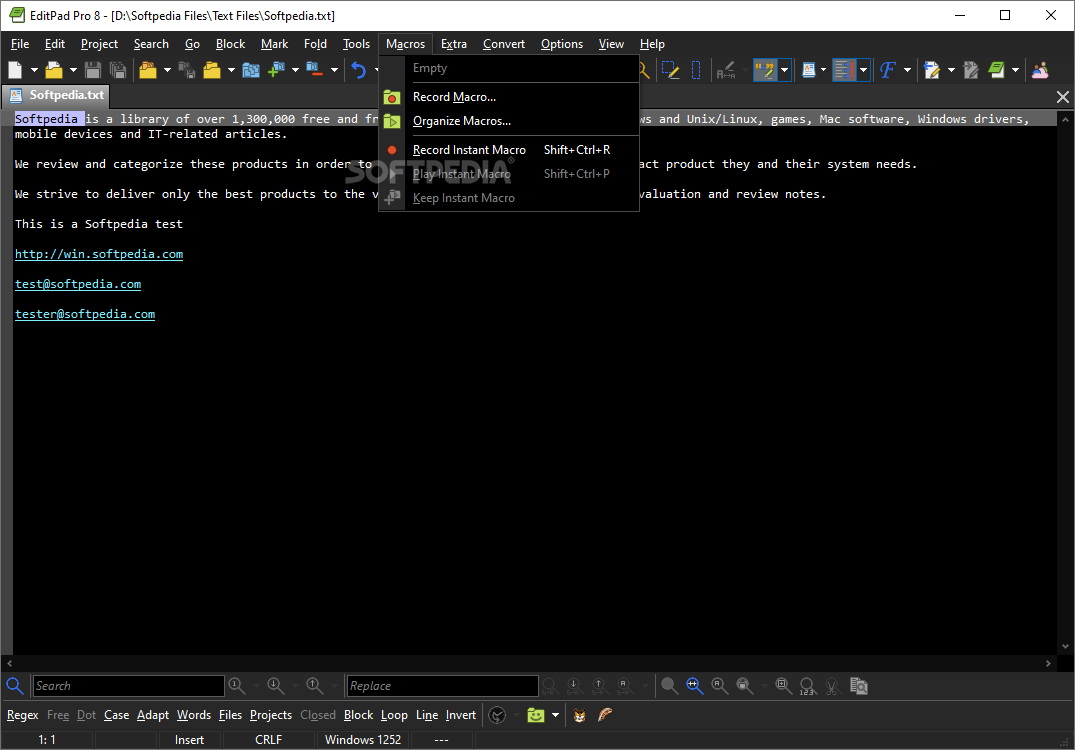
Task: Choose Record Instant Macro menu entry
Action: point(509,149)
